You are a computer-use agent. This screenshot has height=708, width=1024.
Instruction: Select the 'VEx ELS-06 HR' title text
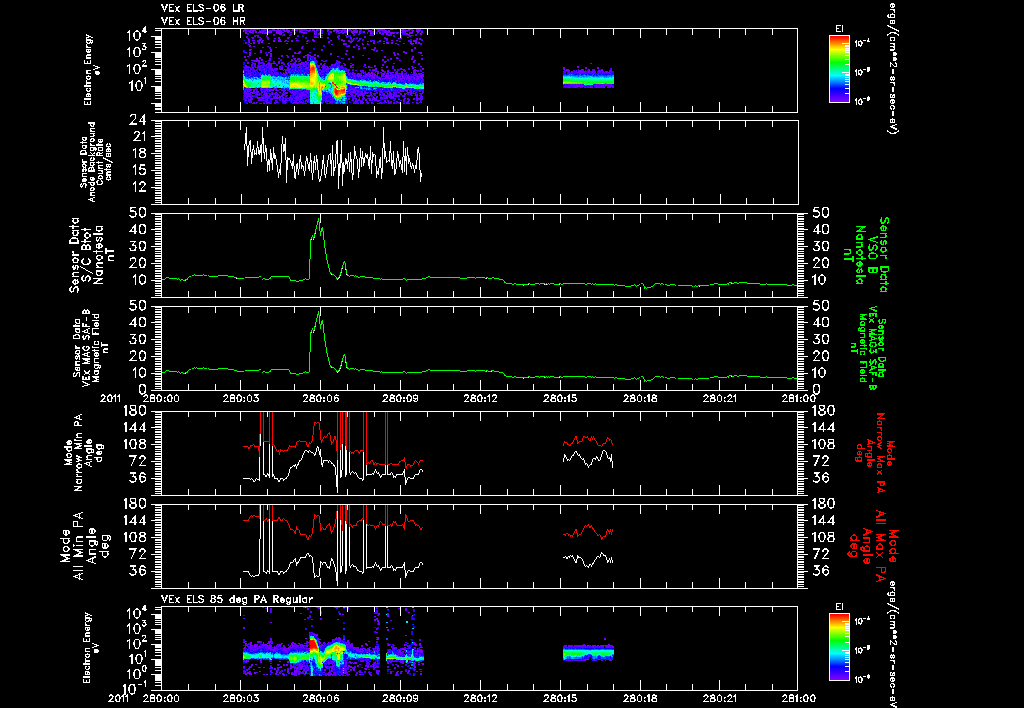pos(202,22)
